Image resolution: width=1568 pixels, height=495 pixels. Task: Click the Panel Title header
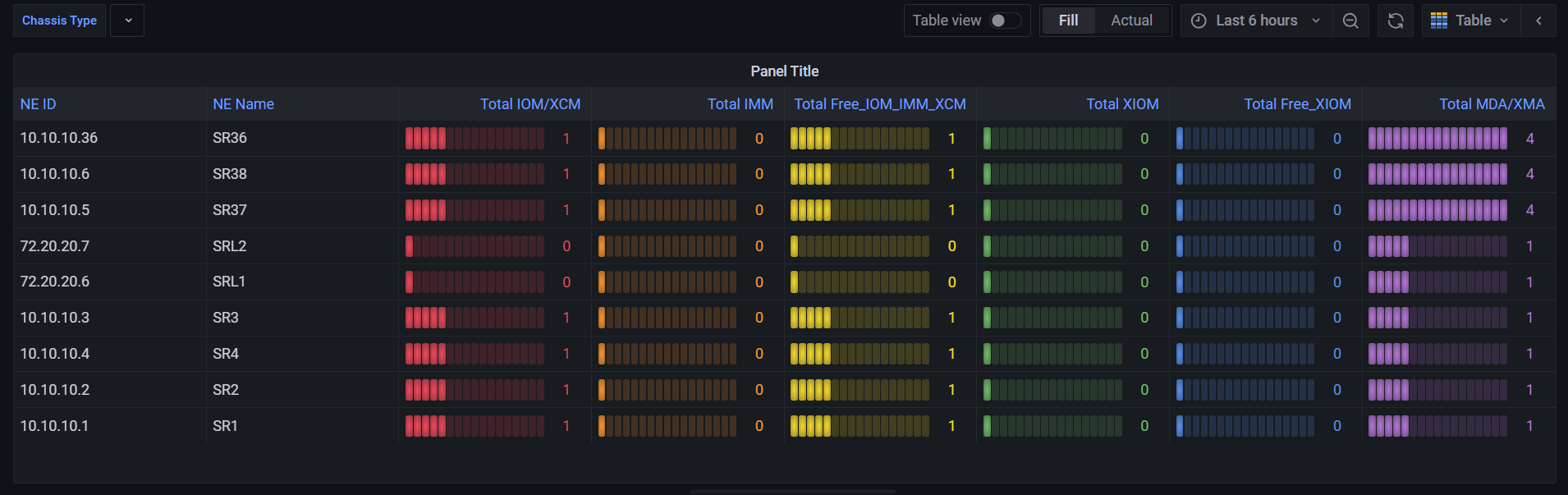(784, 71)
